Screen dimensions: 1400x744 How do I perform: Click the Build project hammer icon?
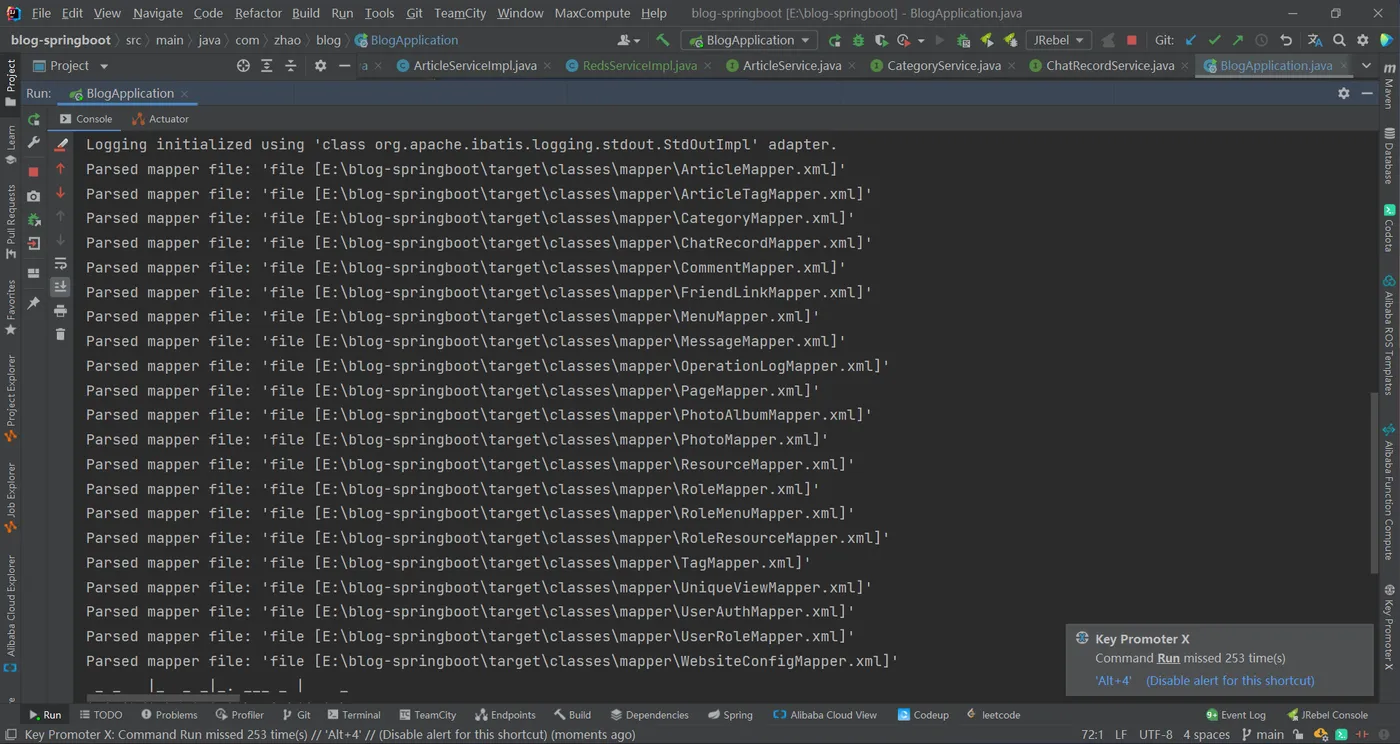coord(663,40)
